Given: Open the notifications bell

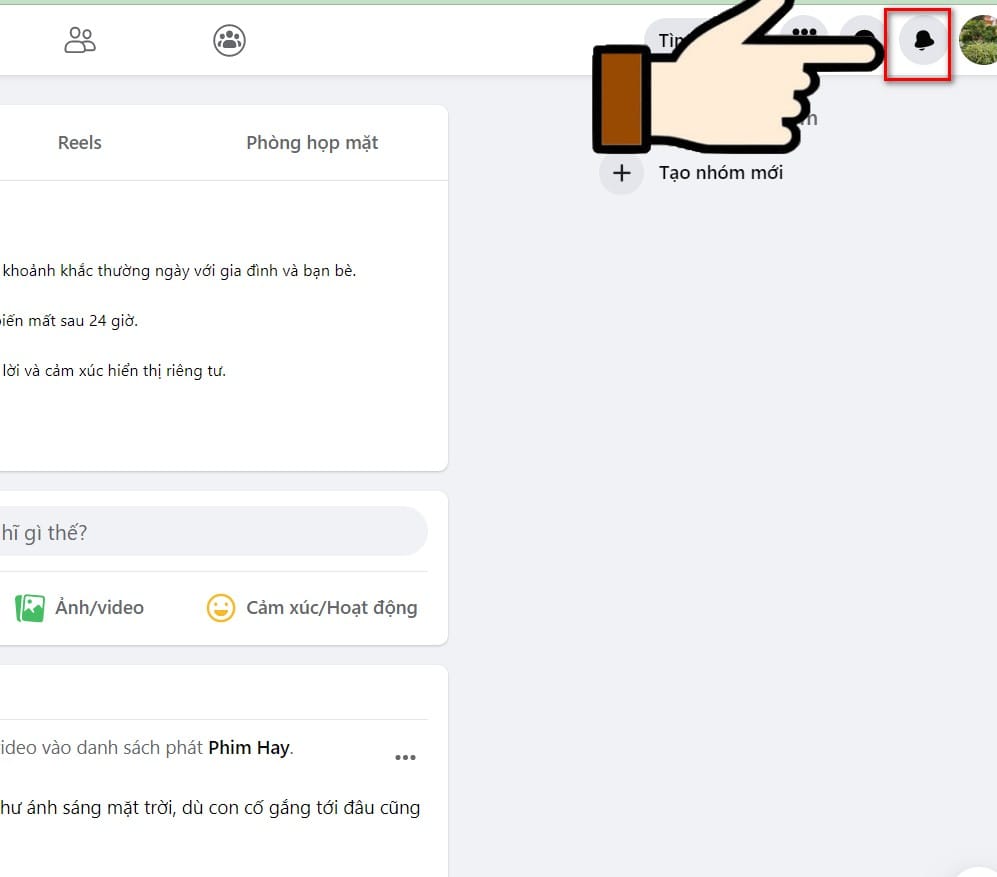Looking at the screenshot, I should (923, 41).
